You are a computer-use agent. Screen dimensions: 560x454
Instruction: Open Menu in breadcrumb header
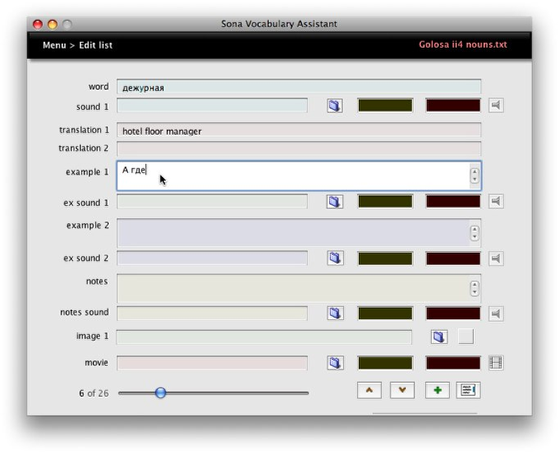(54, 45)
